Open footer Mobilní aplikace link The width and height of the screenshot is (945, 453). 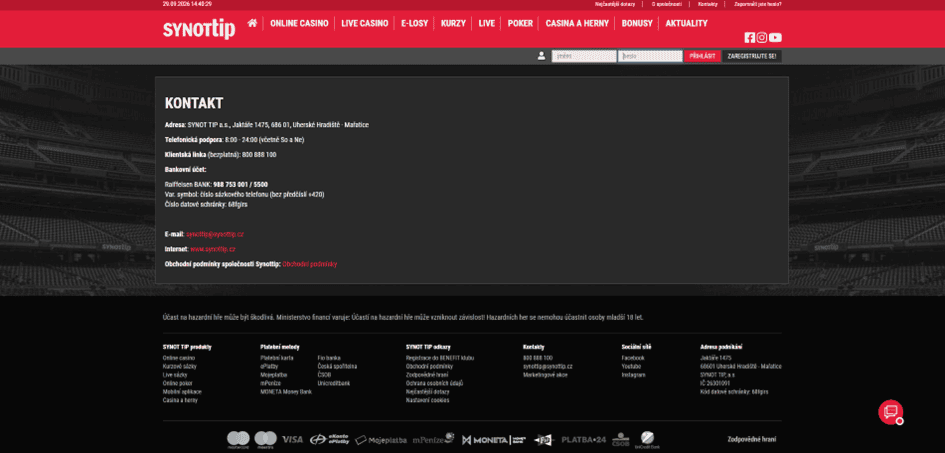[182, 392]
